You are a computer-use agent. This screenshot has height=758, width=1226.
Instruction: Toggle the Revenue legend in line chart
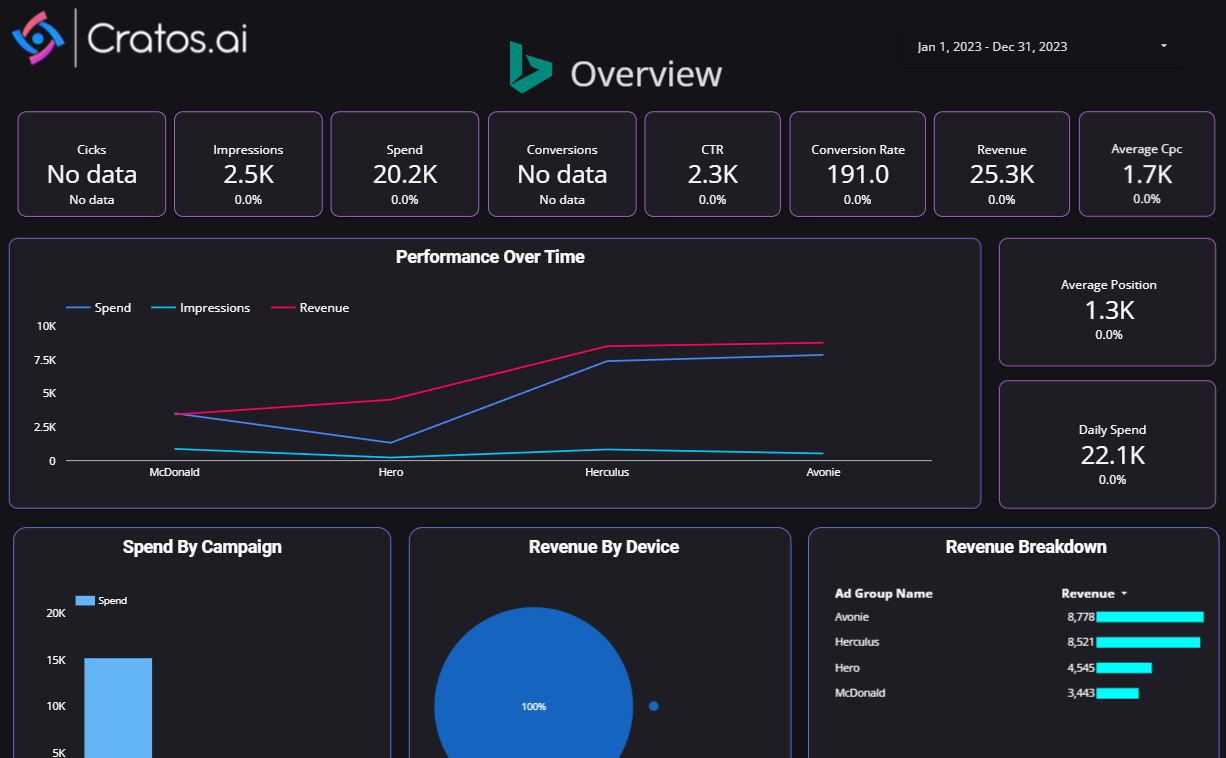[x=310, y=308]
